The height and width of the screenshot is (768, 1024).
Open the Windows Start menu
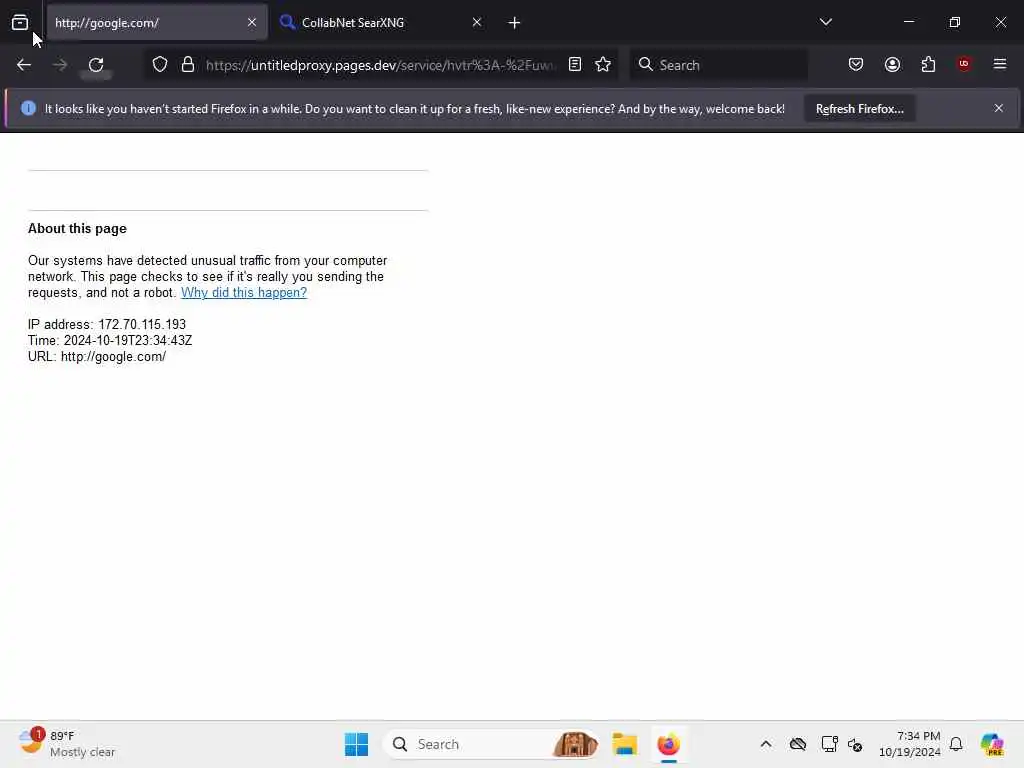(x=357, y=744)
